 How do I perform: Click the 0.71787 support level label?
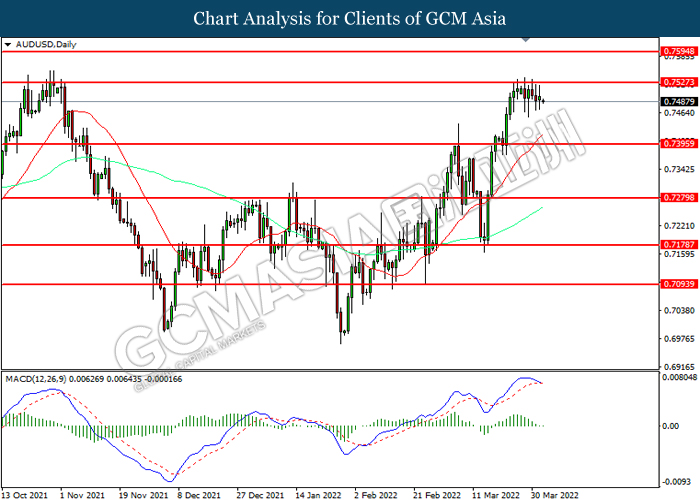[679, 245]
